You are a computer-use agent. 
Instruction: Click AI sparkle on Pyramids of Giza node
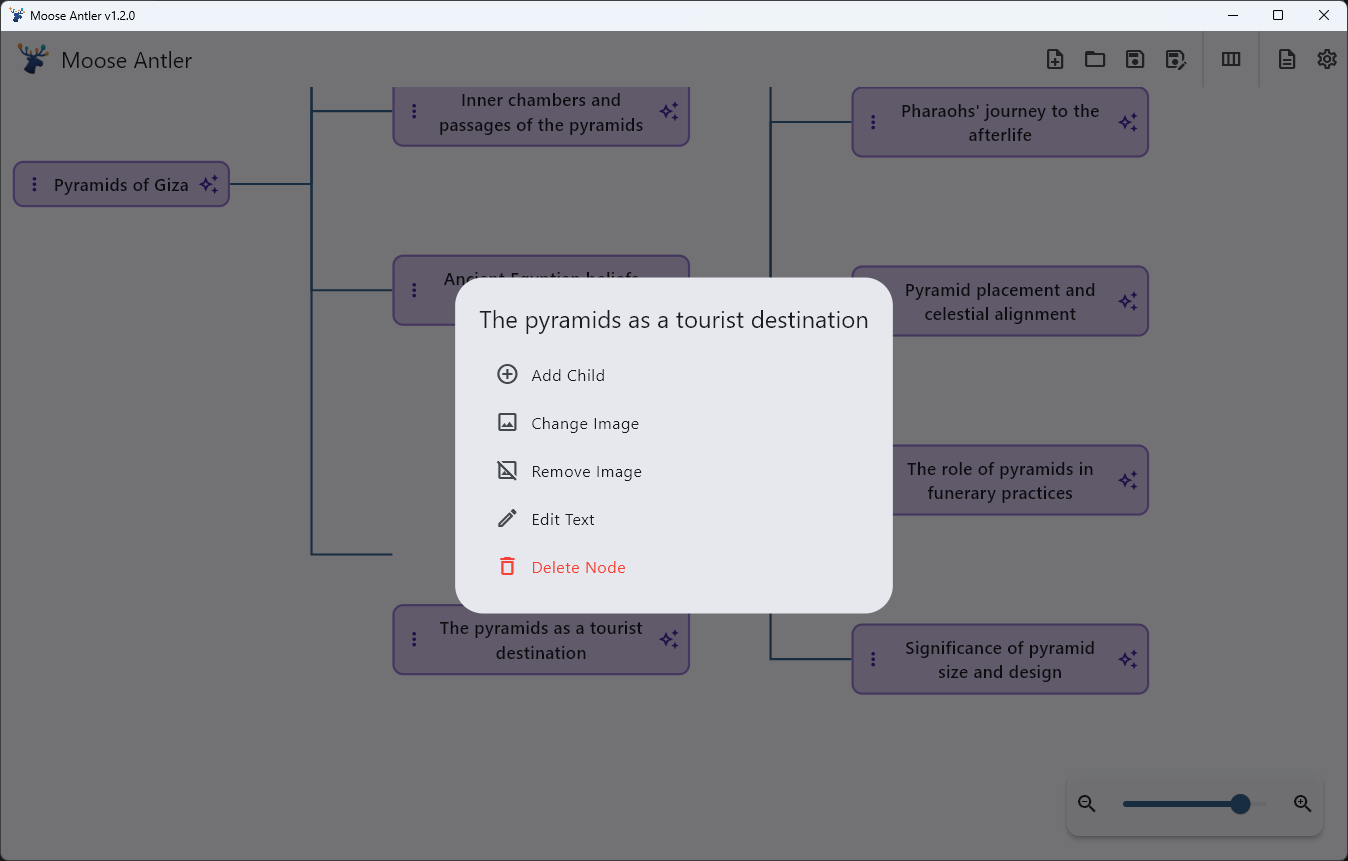(208, 185)
